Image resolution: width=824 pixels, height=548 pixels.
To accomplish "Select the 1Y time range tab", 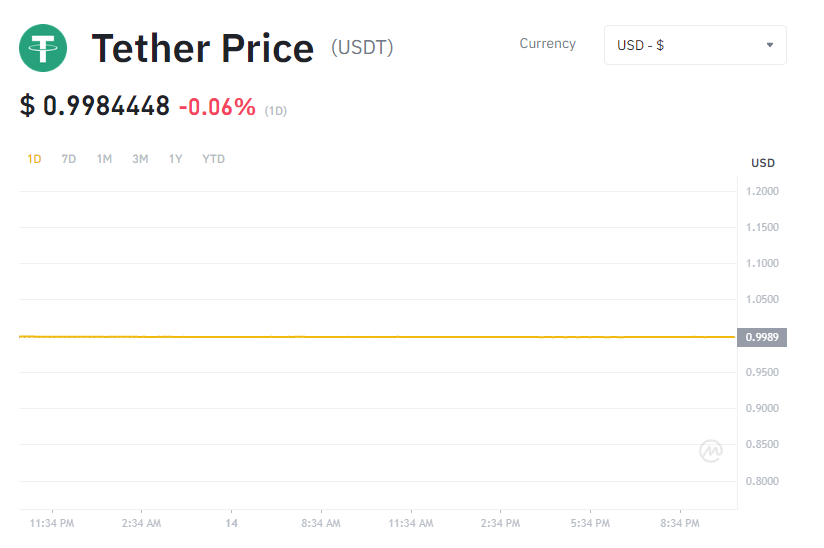I will [x=176, y=159].
